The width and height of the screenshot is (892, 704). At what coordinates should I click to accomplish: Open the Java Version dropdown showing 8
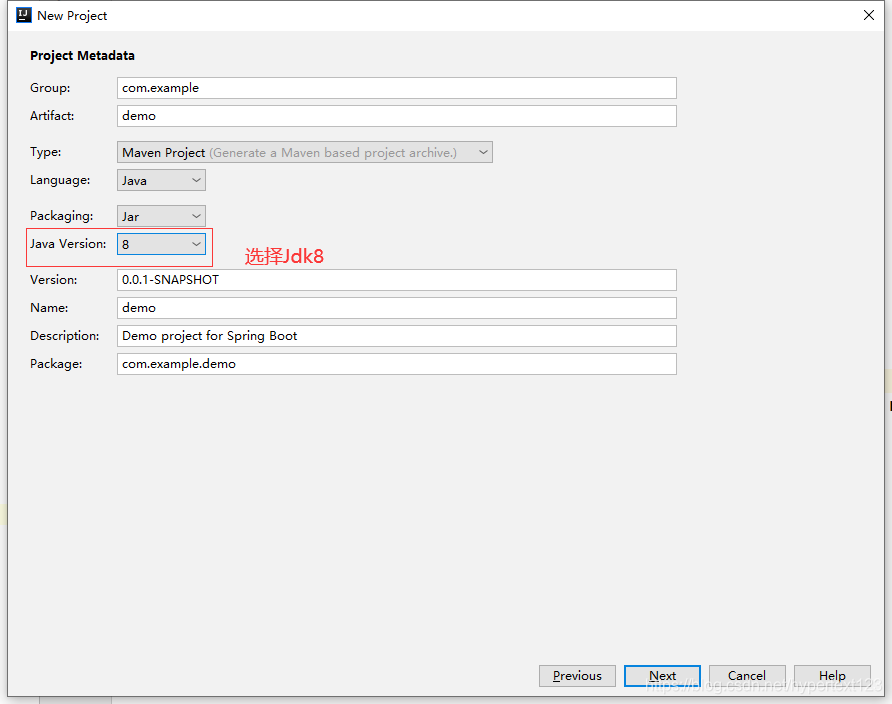pyautogui.click(x=161, y=244)
